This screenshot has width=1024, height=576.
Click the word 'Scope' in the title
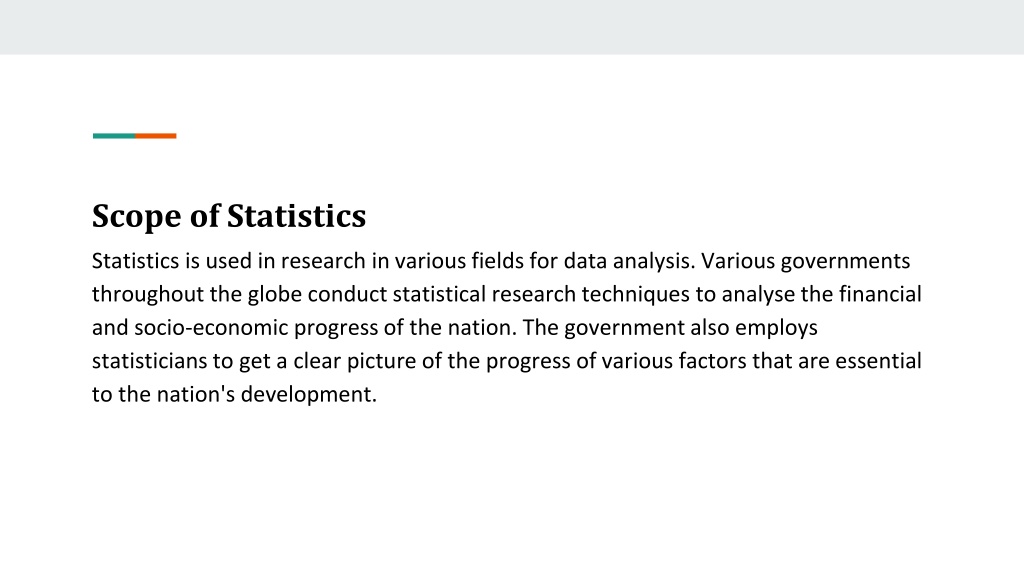click(x=136, y=217)
